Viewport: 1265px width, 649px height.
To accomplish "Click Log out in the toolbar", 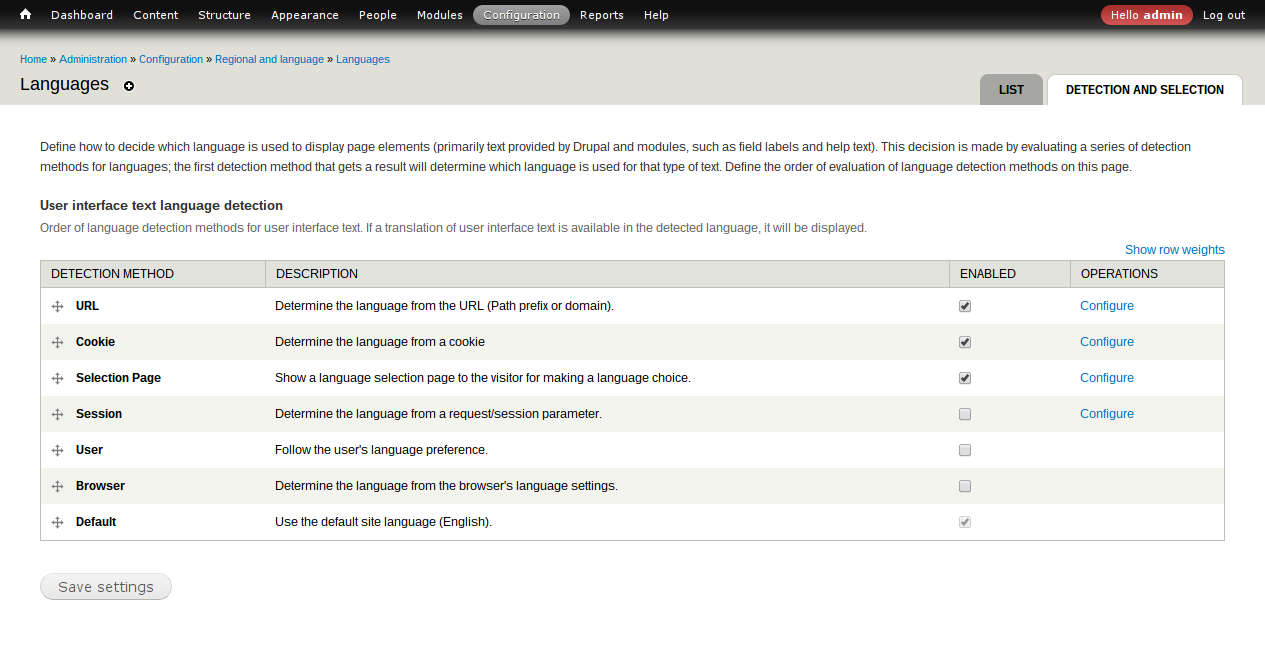I will [1223, 14].
